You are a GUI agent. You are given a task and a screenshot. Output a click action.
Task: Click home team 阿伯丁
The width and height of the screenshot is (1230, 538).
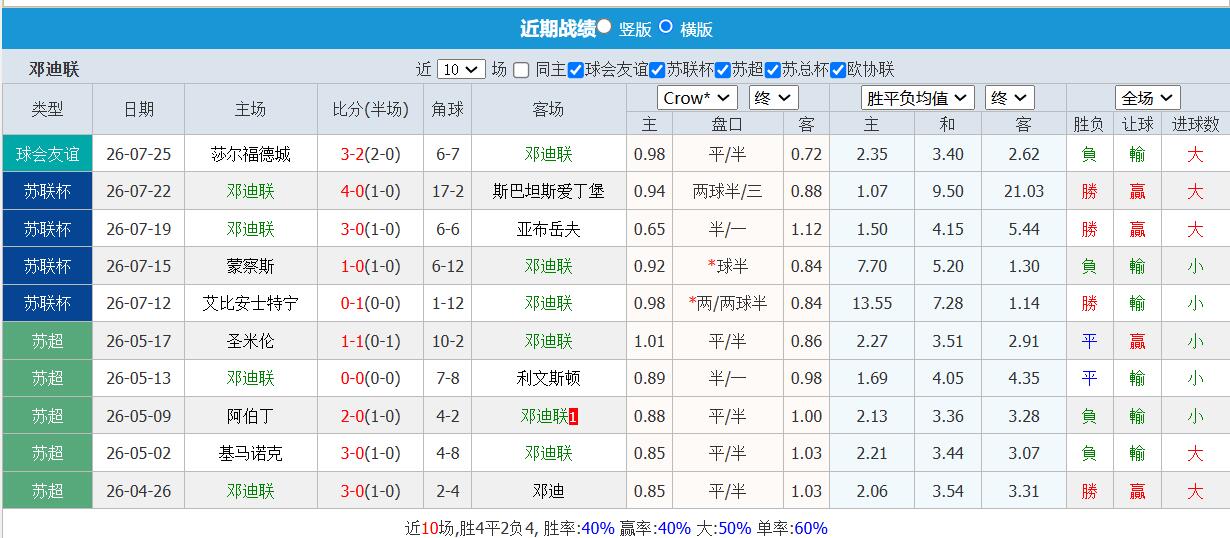point(251,416)
